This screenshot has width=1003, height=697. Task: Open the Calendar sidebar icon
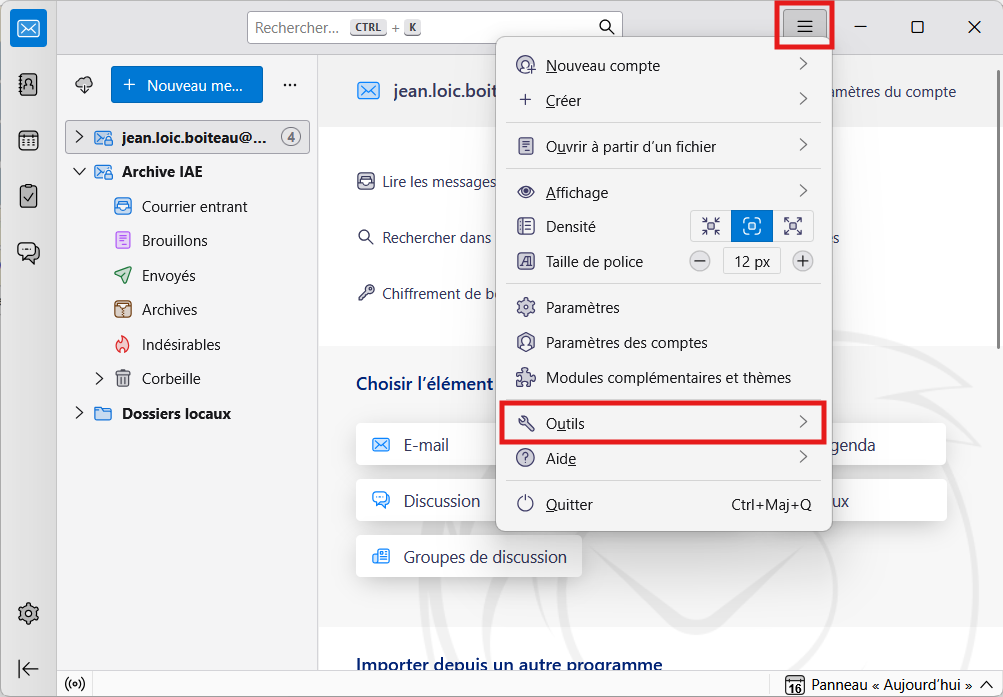pyautogui.click(x=28, y=140)
